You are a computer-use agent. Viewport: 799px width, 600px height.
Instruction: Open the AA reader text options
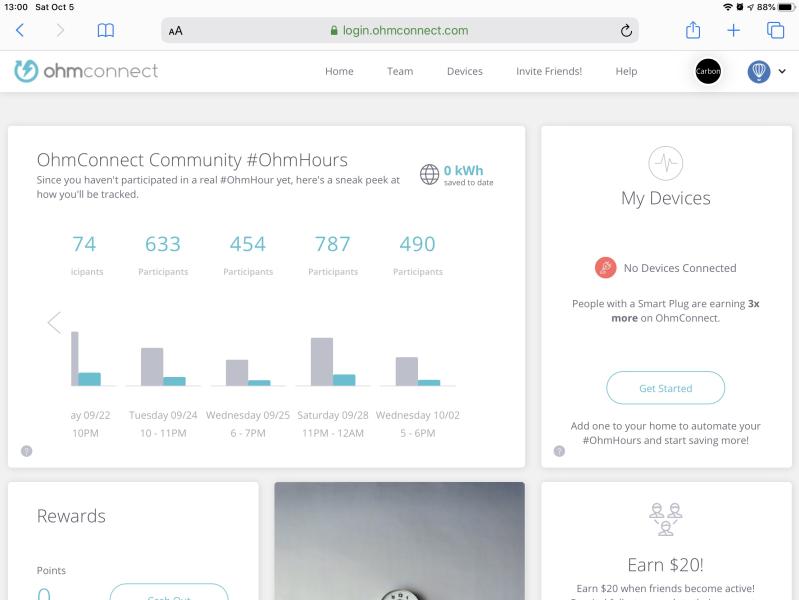point(176,31)
